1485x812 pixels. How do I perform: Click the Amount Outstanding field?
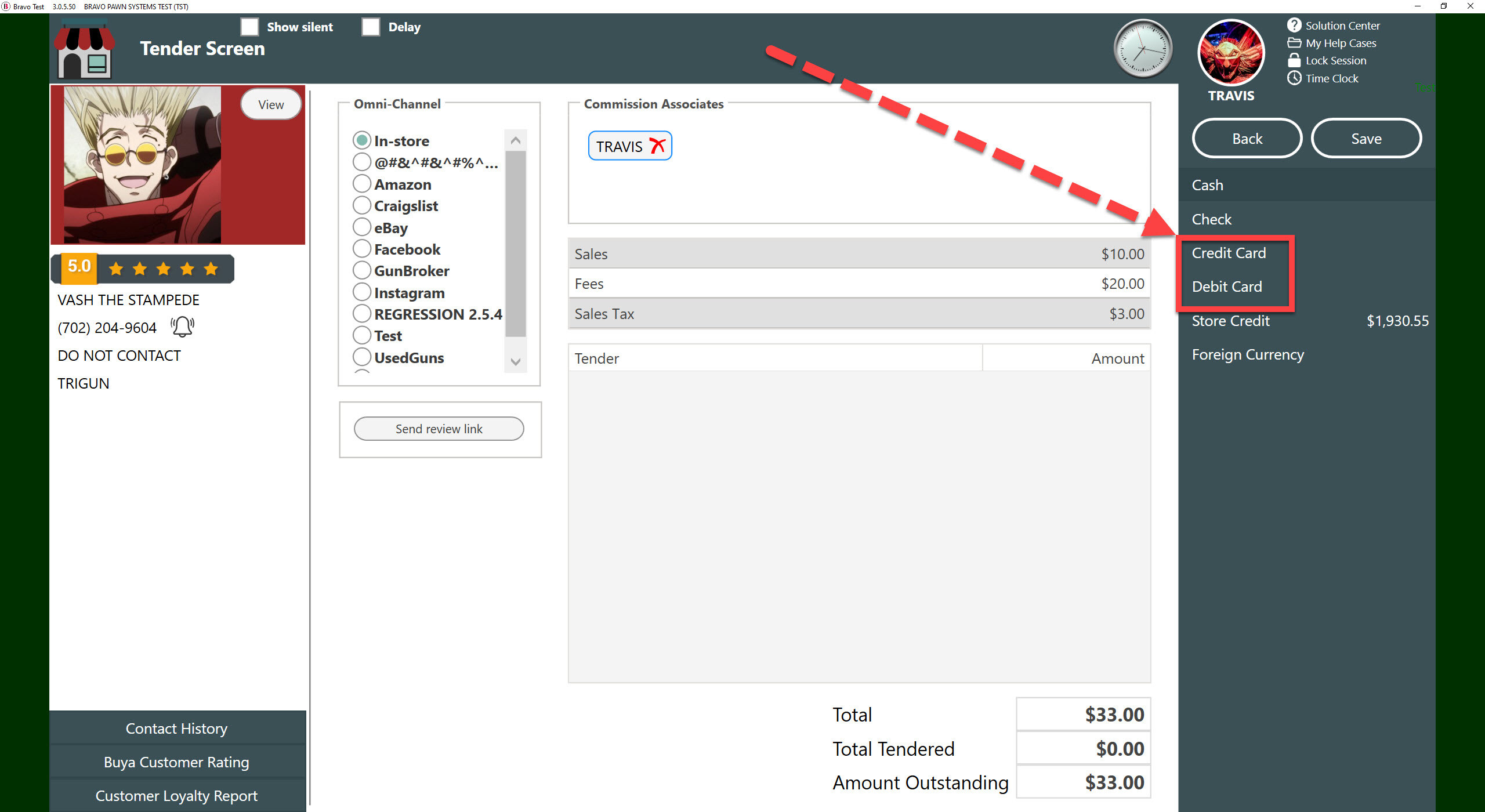pyautogui.click(x=1083, y=782)
